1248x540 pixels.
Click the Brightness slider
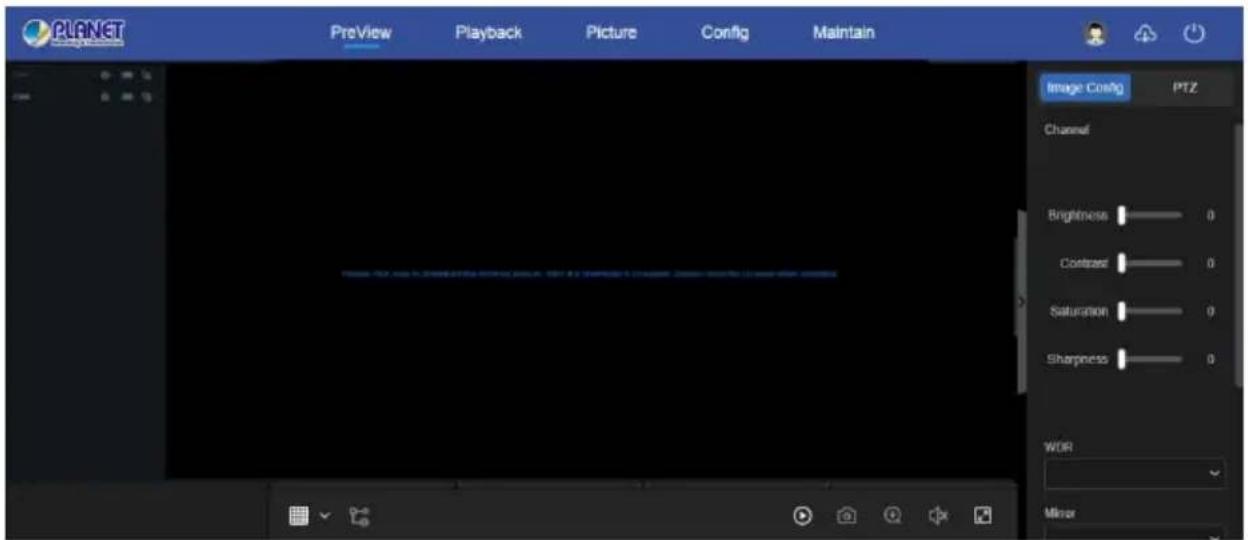(x=1150, y=214)
